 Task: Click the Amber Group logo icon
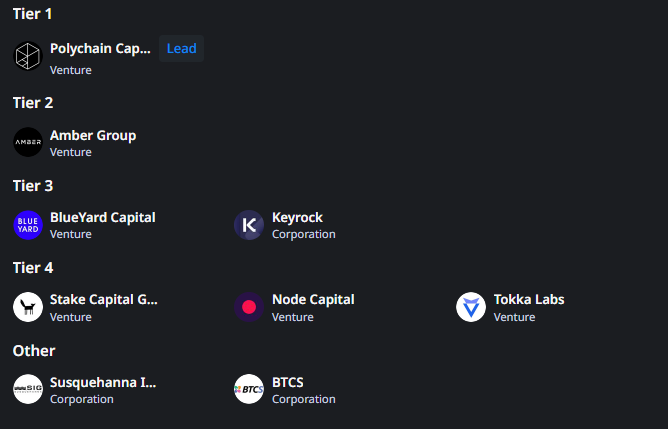(x=28, y=142)
